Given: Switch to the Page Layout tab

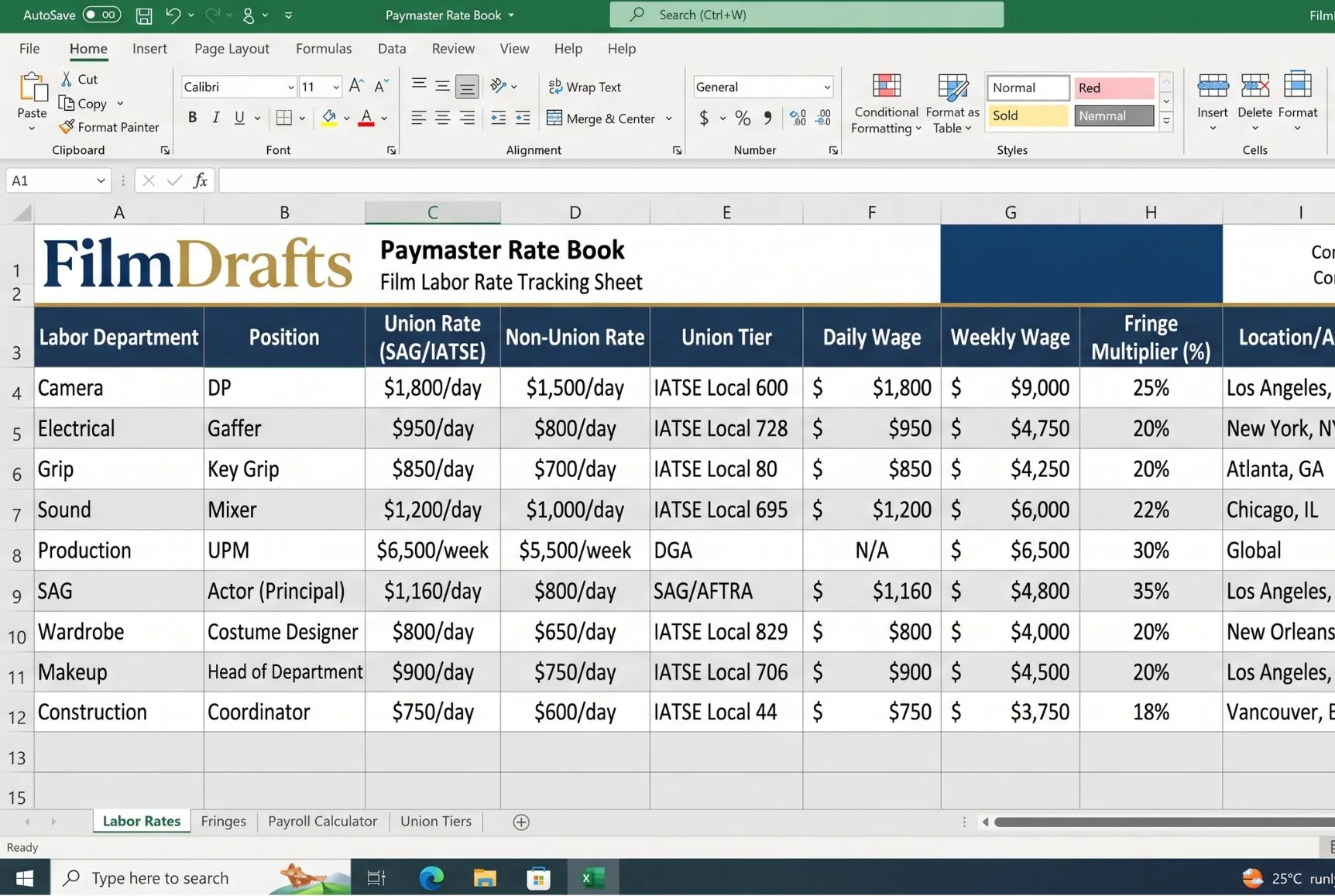Looking at the screenshot, I should pos(232,48).
